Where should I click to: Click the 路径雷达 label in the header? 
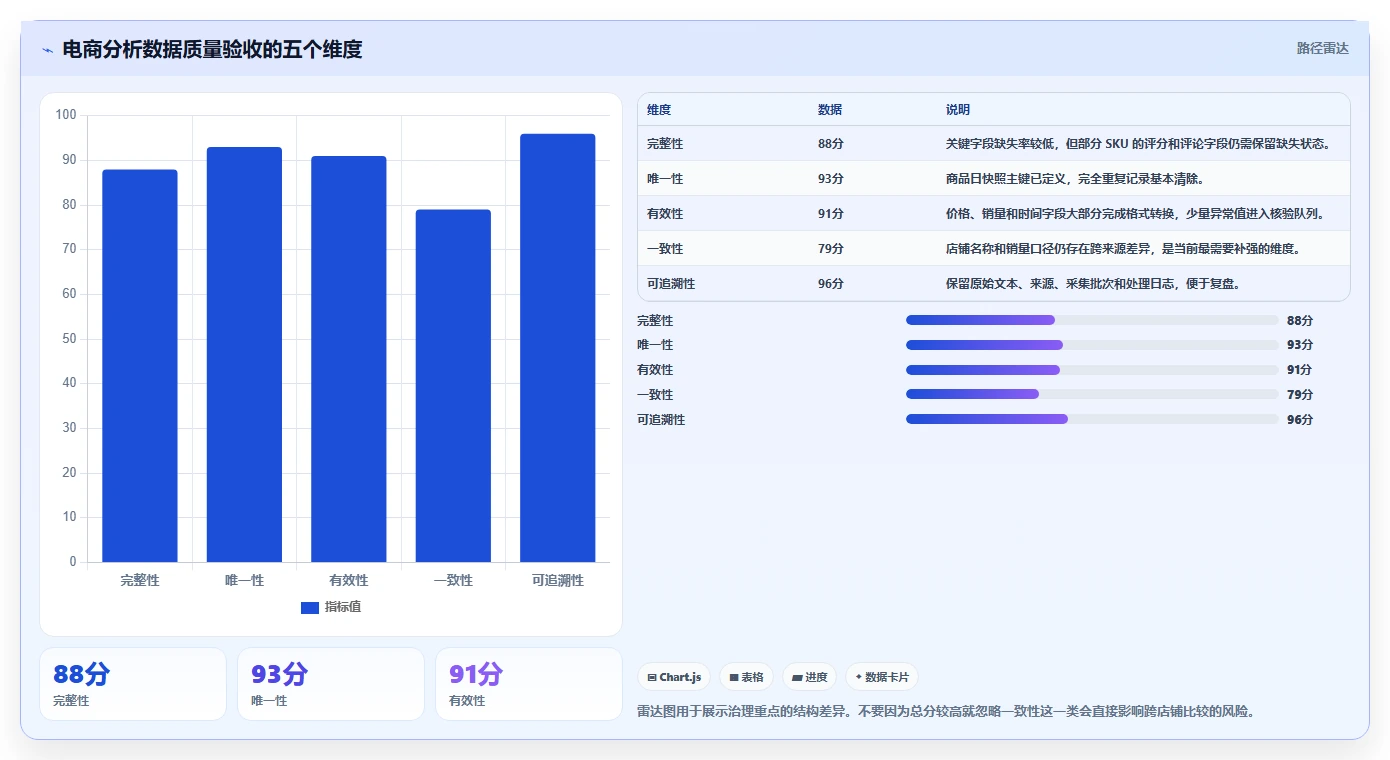(x=1322, y=48)
